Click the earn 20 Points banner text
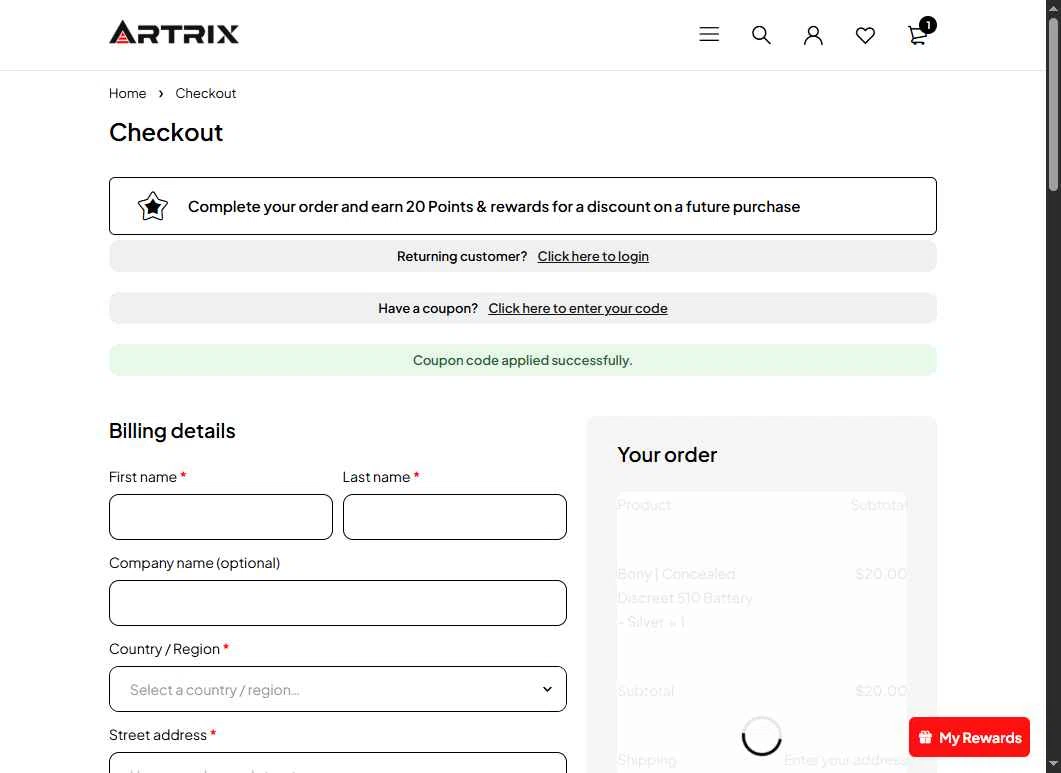 click(x=494, y=207)
